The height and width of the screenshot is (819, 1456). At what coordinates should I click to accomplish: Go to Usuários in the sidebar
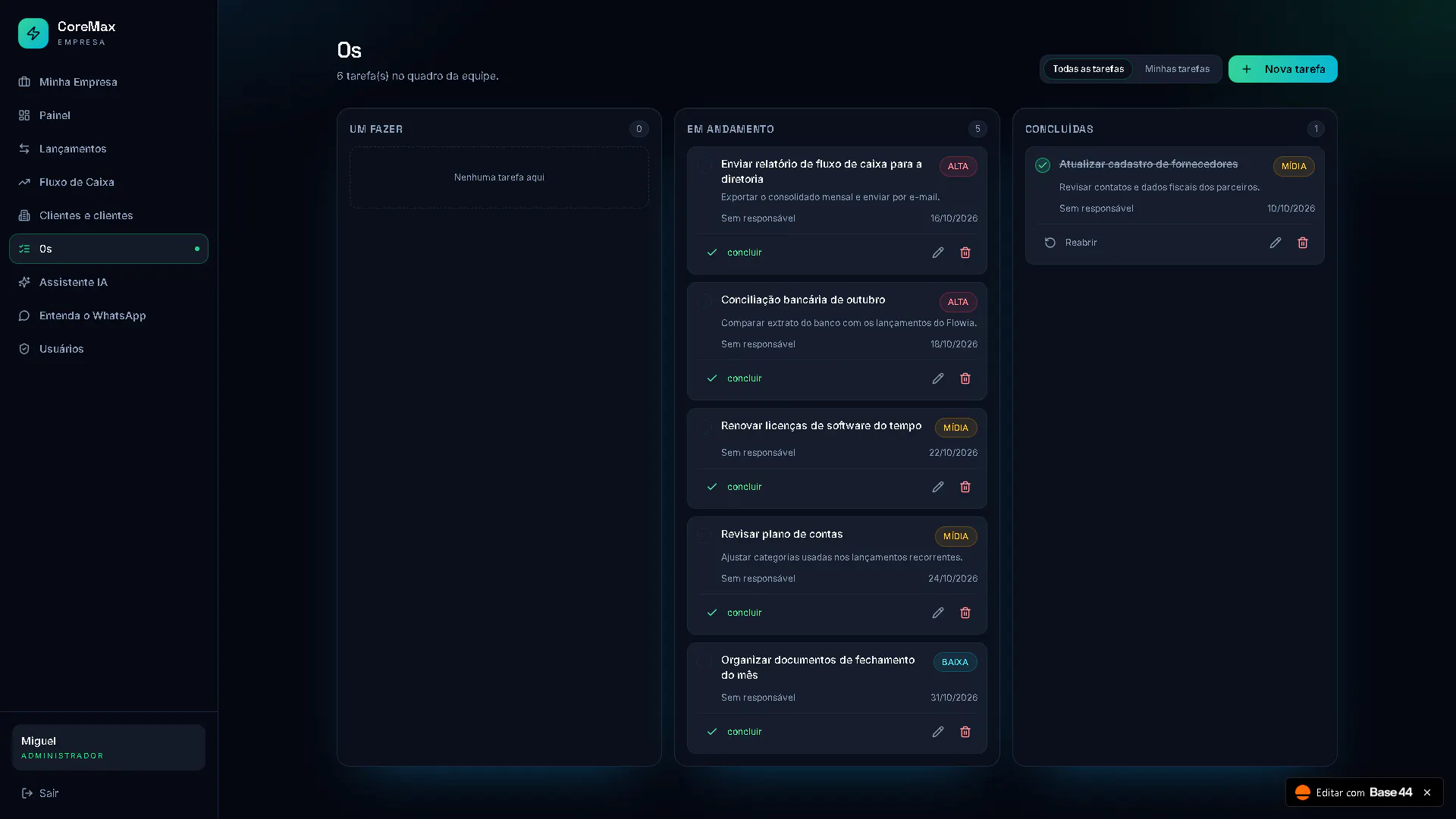[108, 349]
